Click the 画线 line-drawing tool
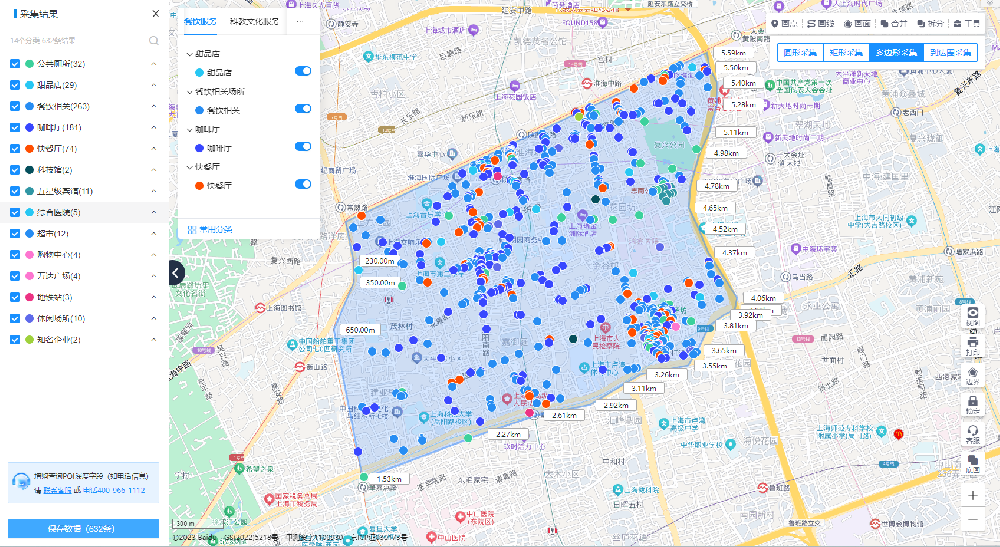1000x547 pixels. pos(820,23)
